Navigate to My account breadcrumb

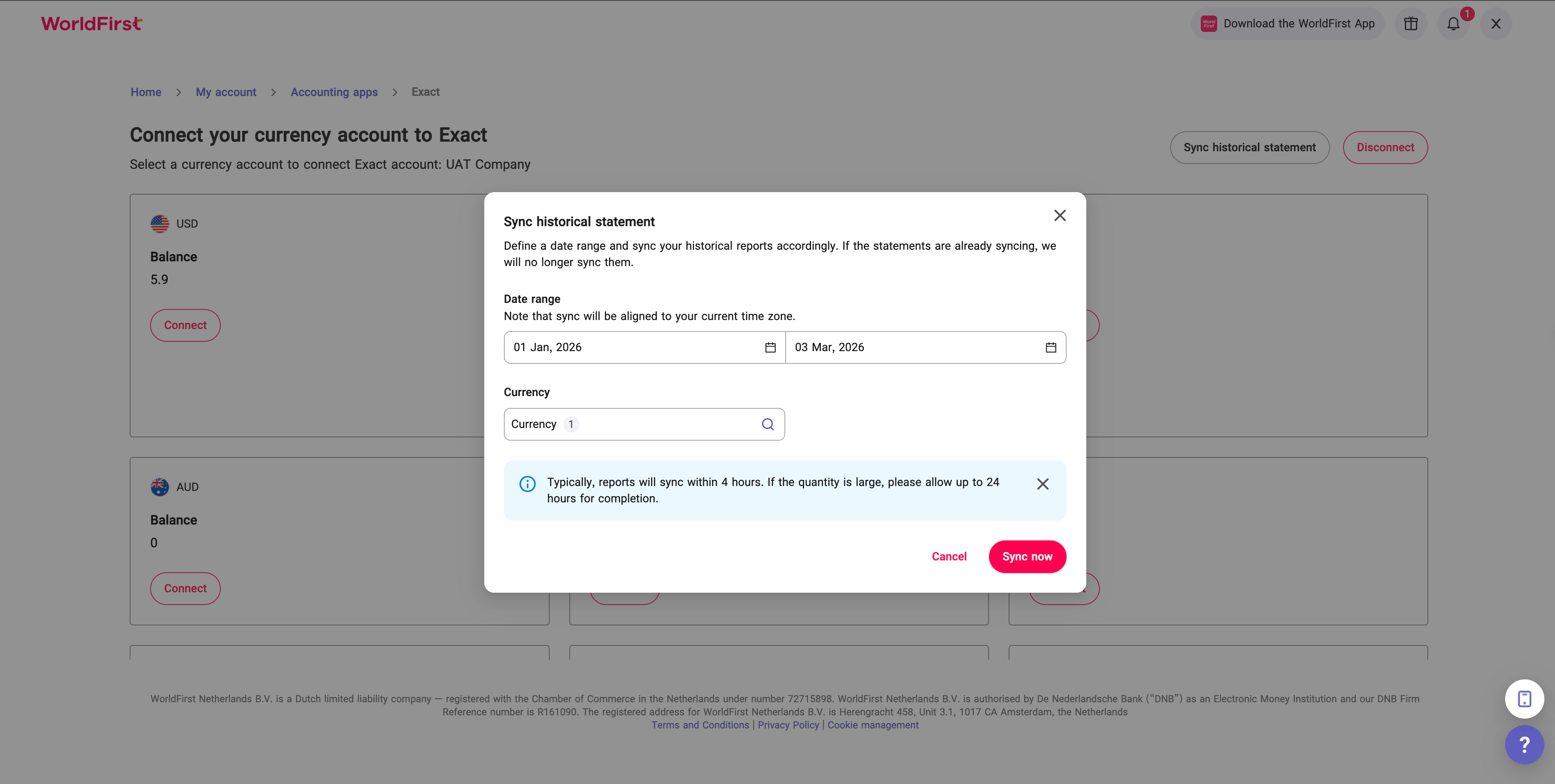click(226, 92)
